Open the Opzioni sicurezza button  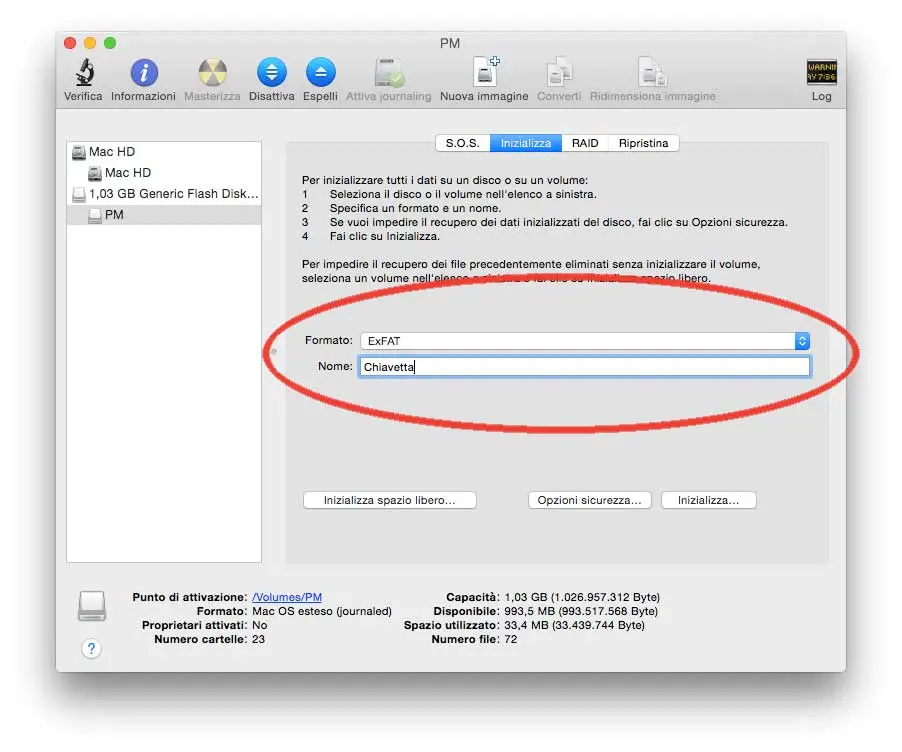[x=589, y=500]
